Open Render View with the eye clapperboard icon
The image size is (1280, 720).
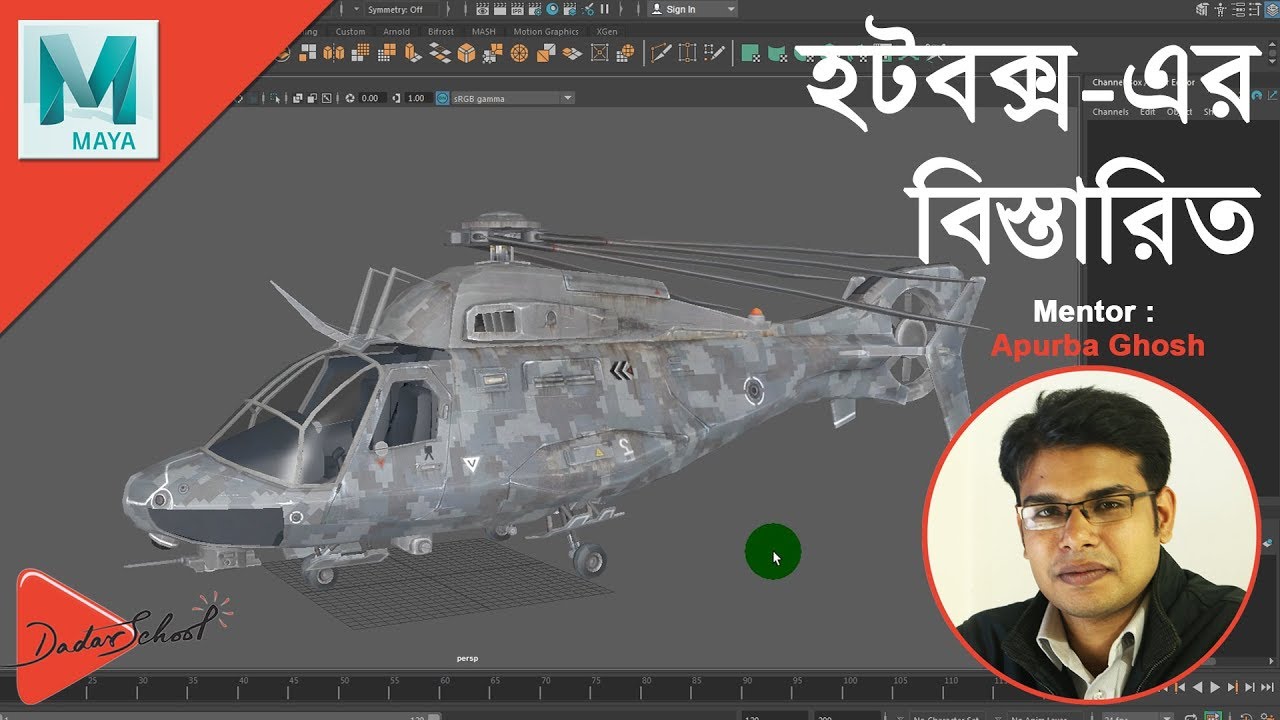point(482,9)
